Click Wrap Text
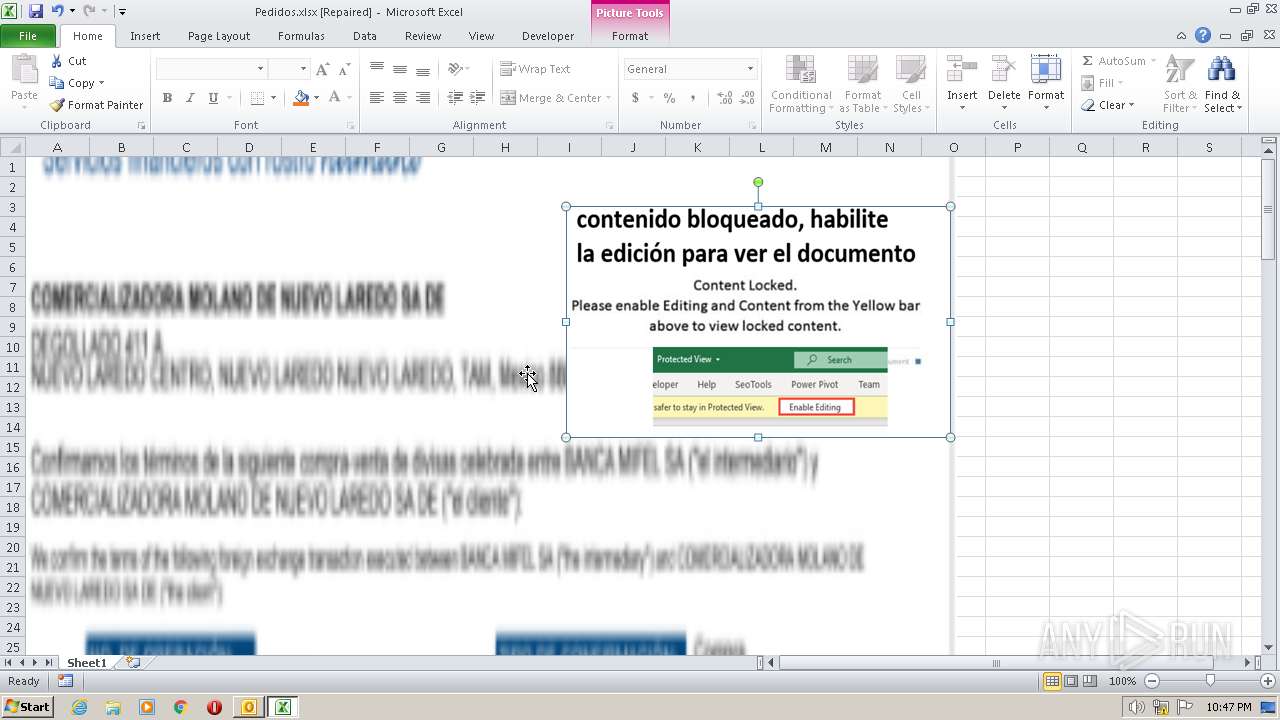 coord(535,69)
